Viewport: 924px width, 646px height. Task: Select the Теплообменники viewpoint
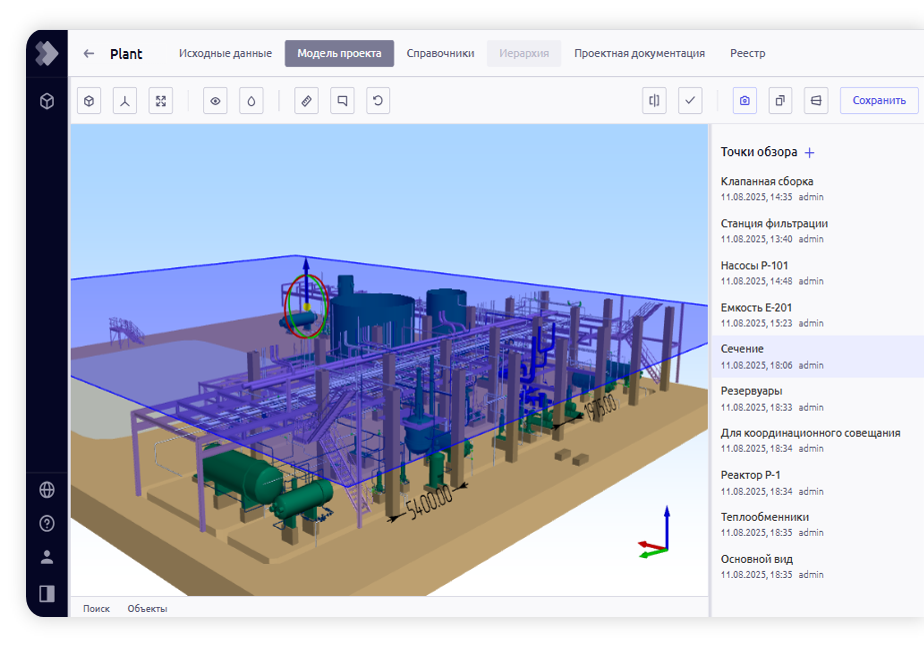pos(818,525)
